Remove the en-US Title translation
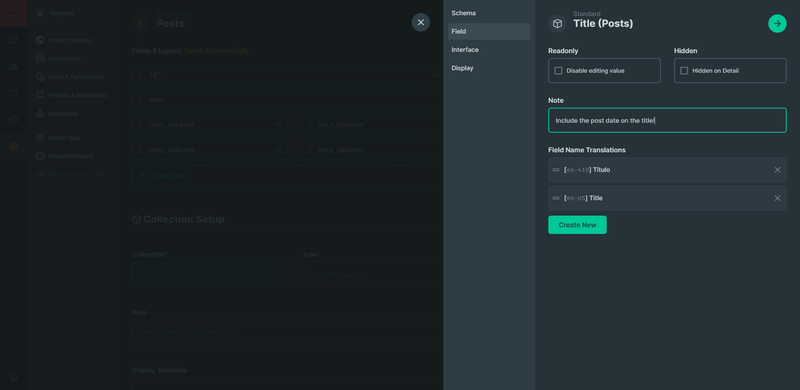Screen dimensions: 800x390 click(777, 198)
